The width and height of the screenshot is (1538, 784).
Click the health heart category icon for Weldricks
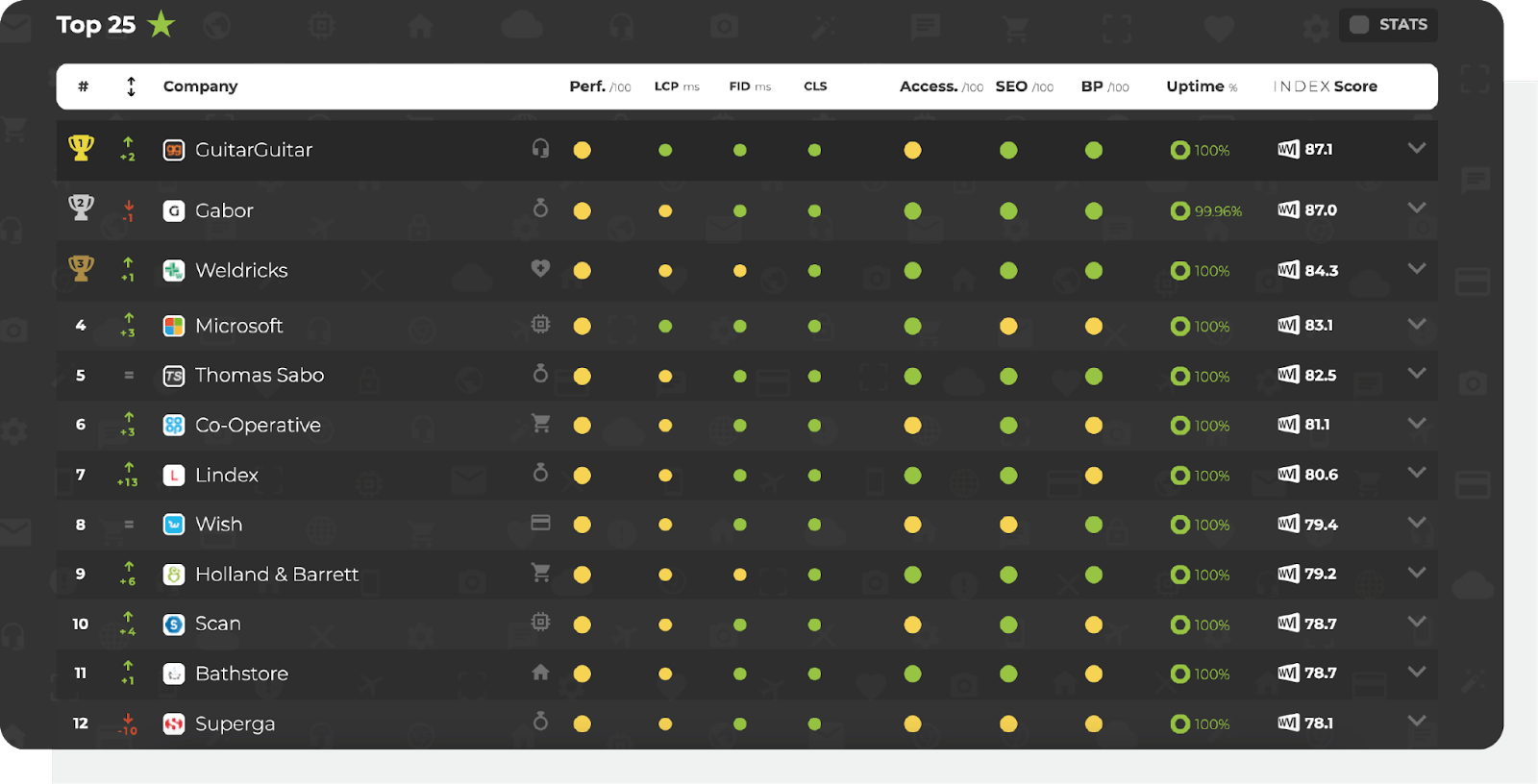(541, 269)
